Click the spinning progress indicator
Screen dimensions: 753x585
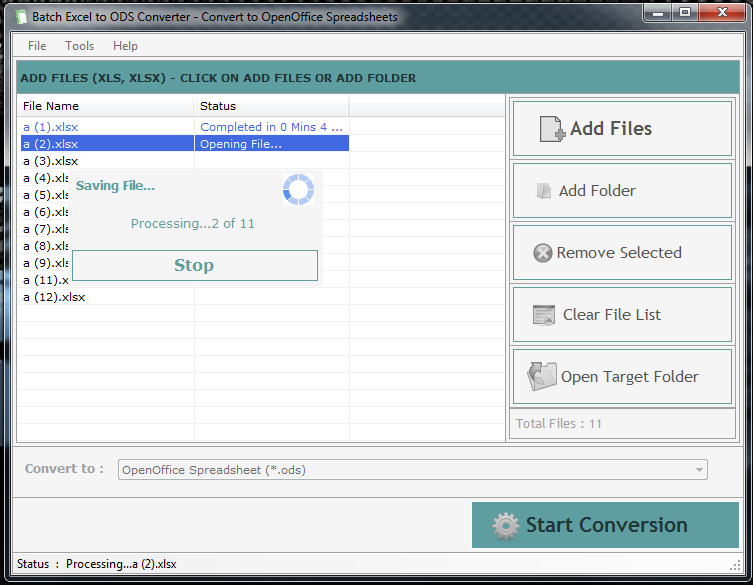coord(298,189)
